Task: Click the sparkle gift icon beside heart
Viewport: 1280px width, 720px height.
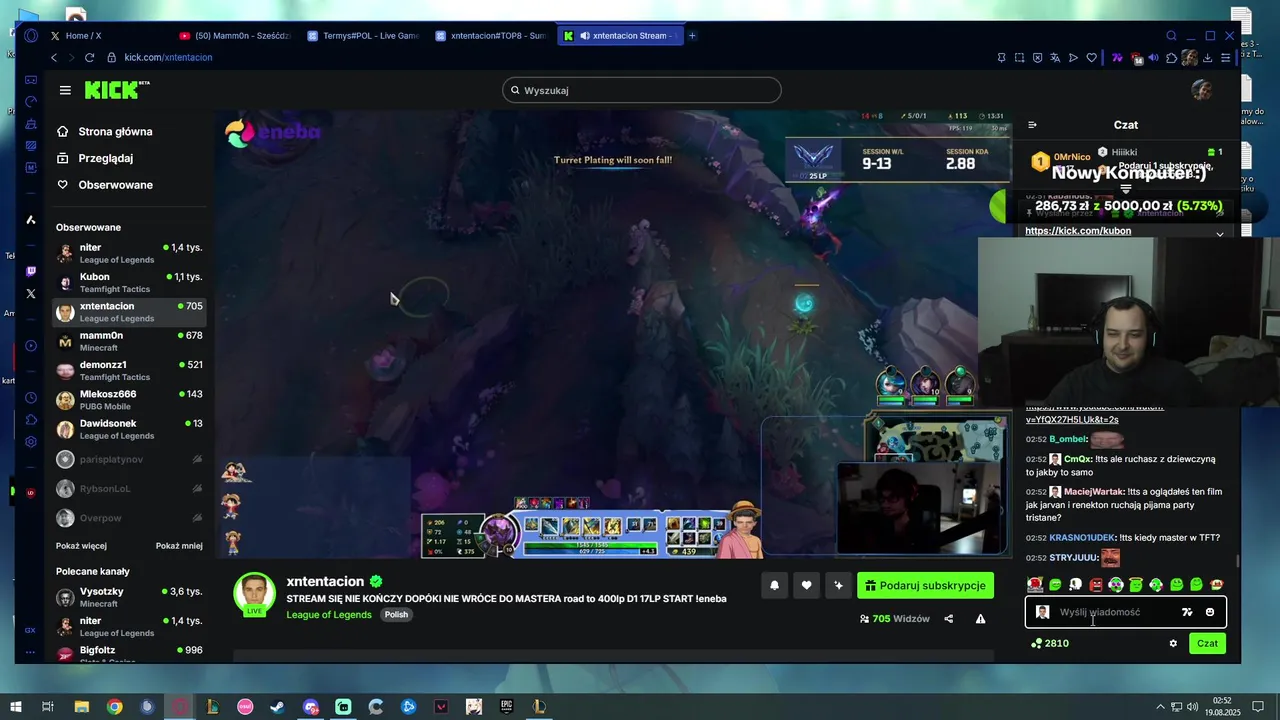Action: point(838,586)
